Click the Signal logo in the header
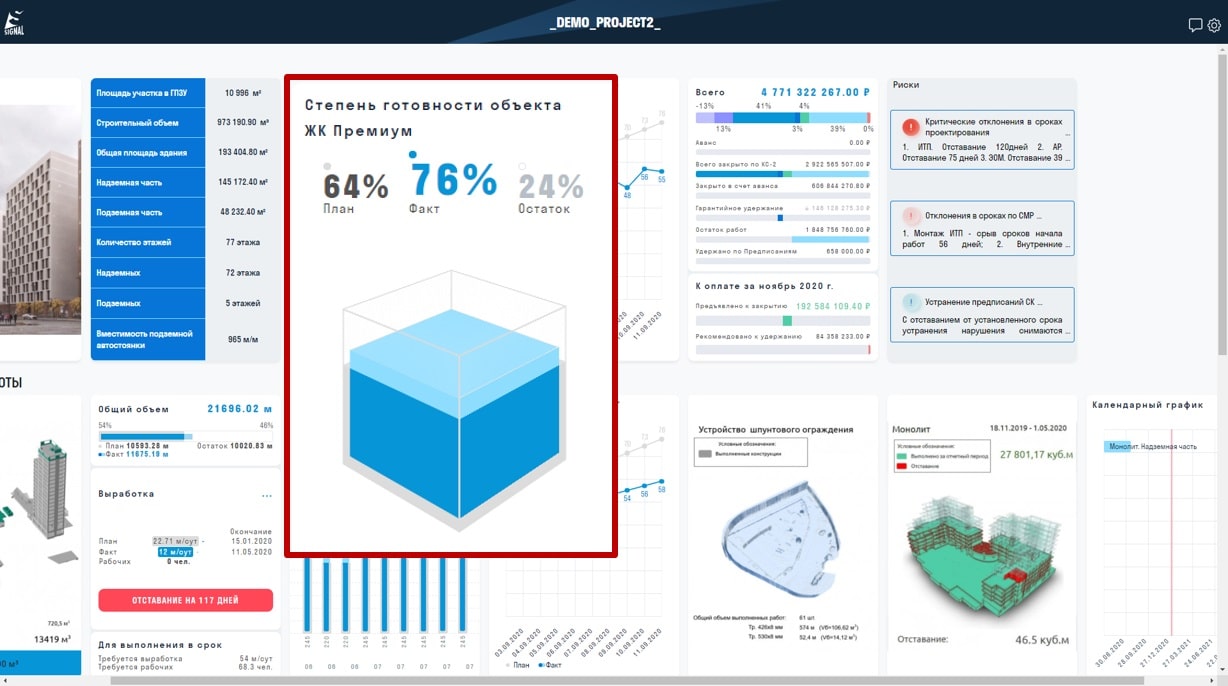1228x686 pixels. click(14, 22)
